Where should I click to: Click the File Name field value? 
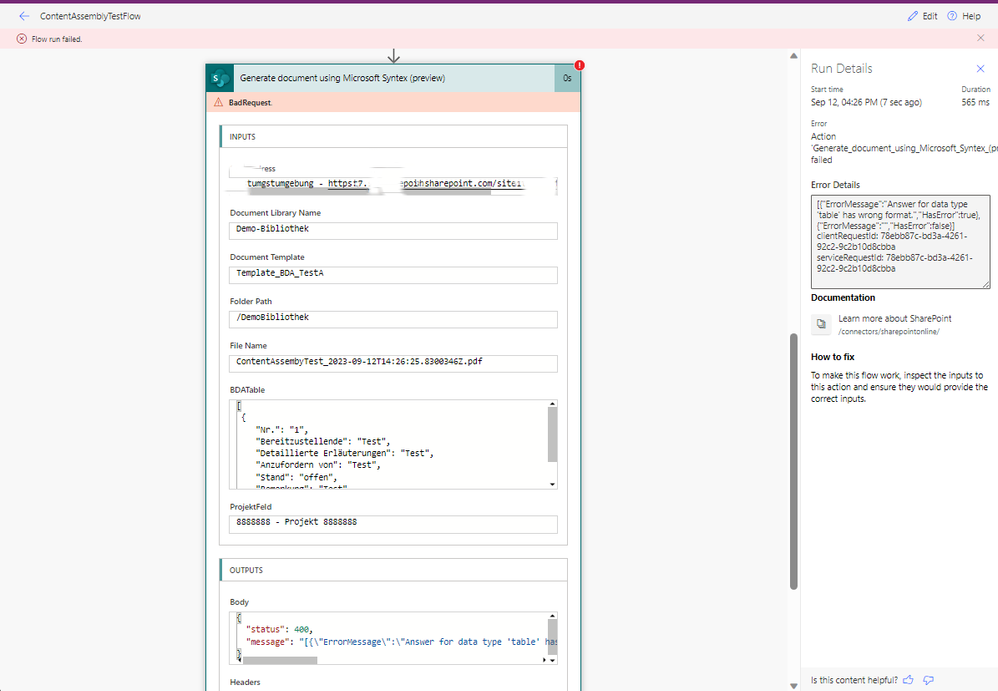point(393,363)
